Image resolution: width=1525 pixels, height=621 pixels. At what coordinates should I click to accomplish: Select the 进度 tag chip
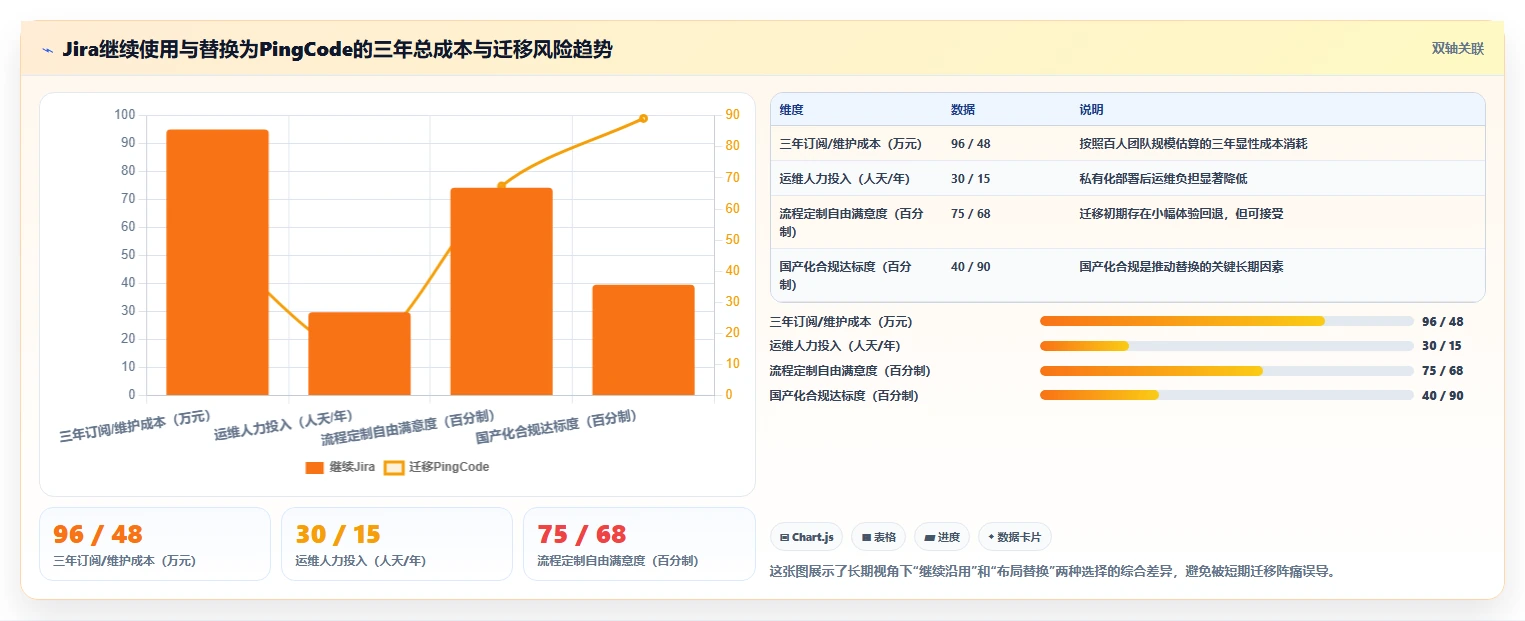pyautogui.click(x=942, y=537)
